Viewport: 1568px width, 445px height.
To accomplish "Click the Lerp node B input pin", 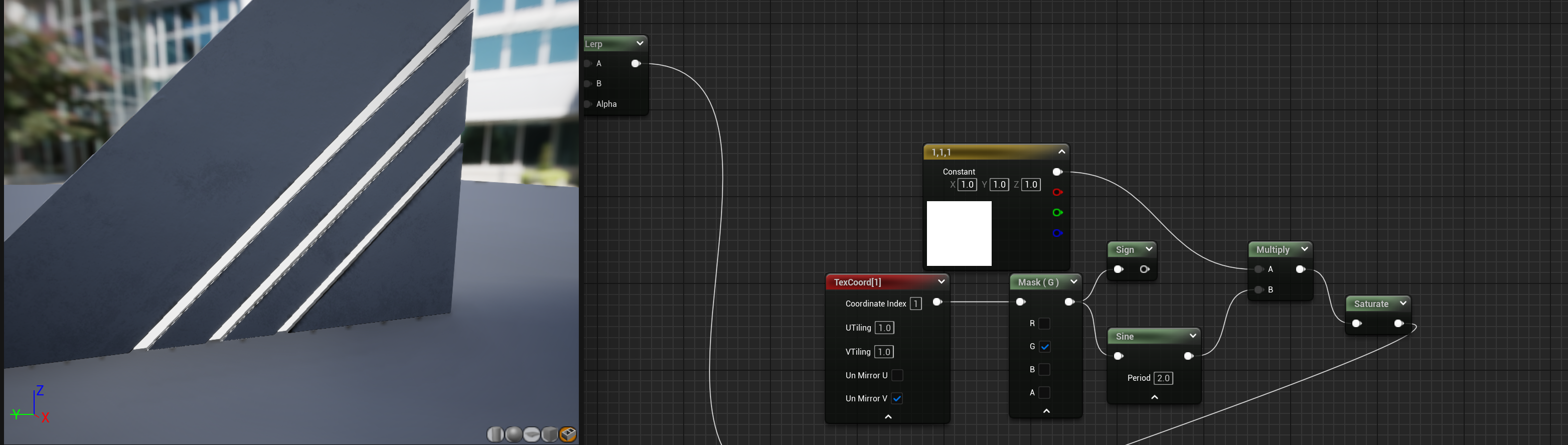I will pos(588,83).
